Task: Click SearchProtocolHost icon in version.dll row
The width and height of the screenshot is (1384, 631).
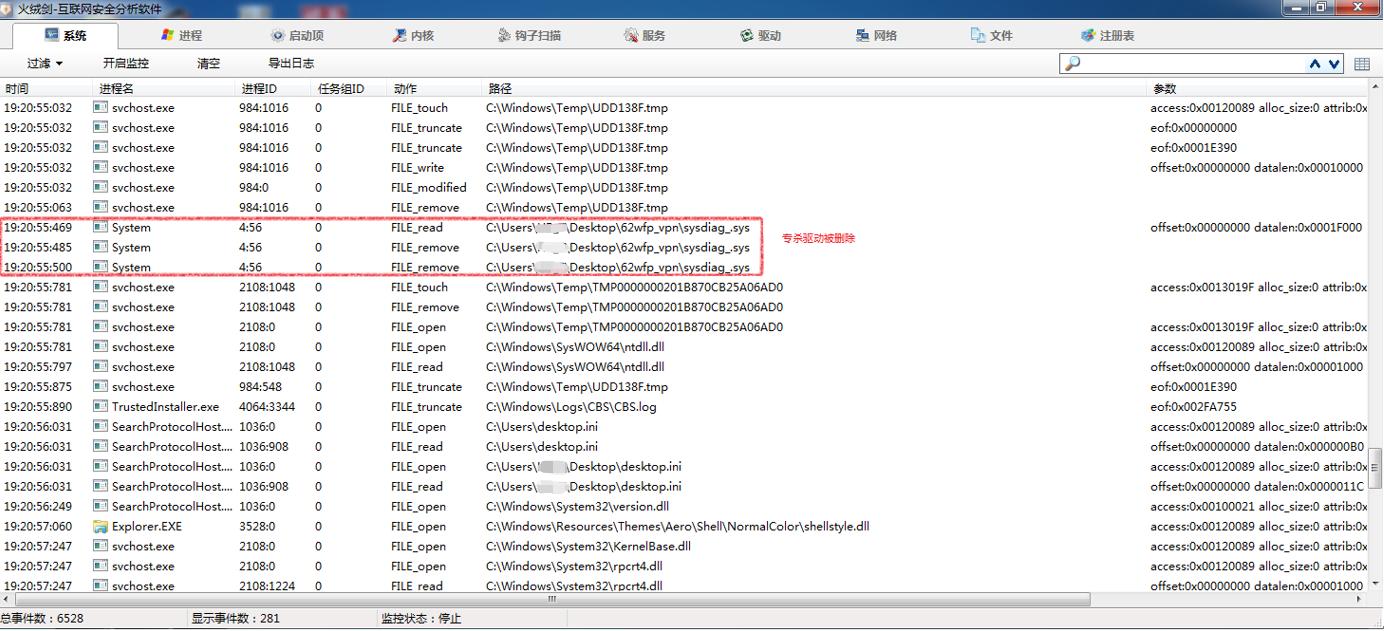Action: (100, 506)
